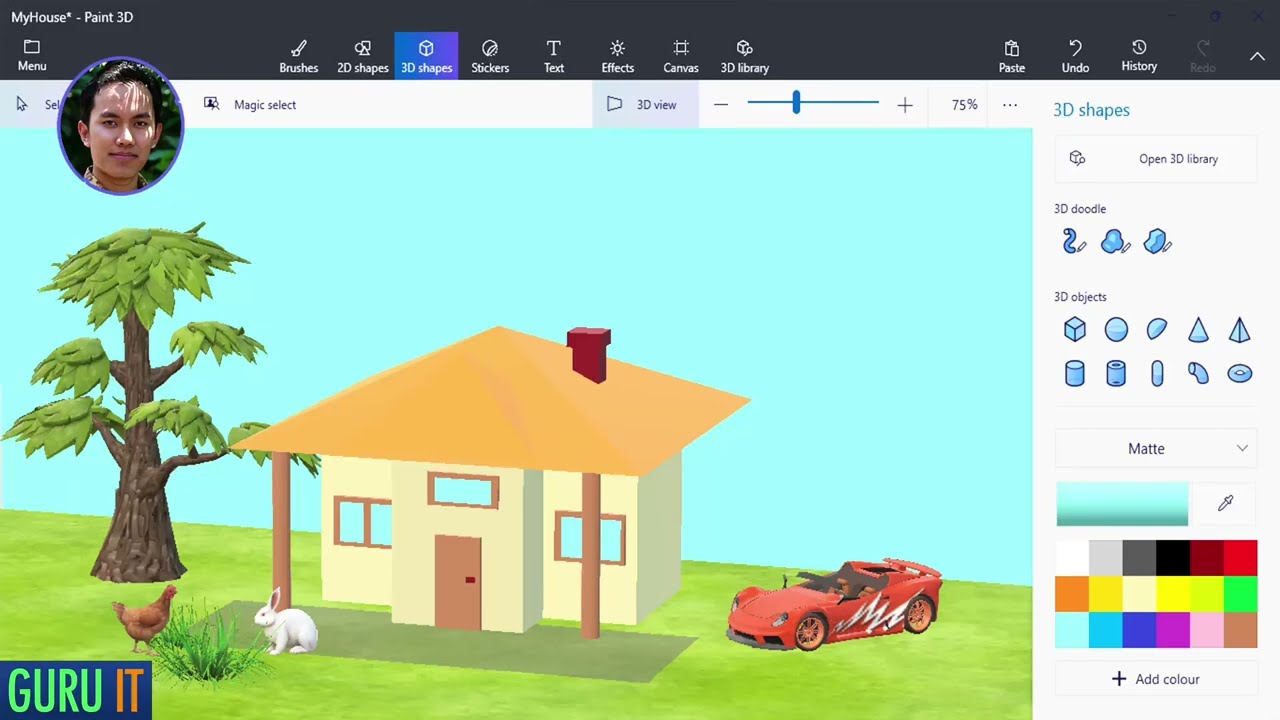Open the Matte material dropdown
This screenshot has width=1280, height=720.
(x=1156, y=448)
